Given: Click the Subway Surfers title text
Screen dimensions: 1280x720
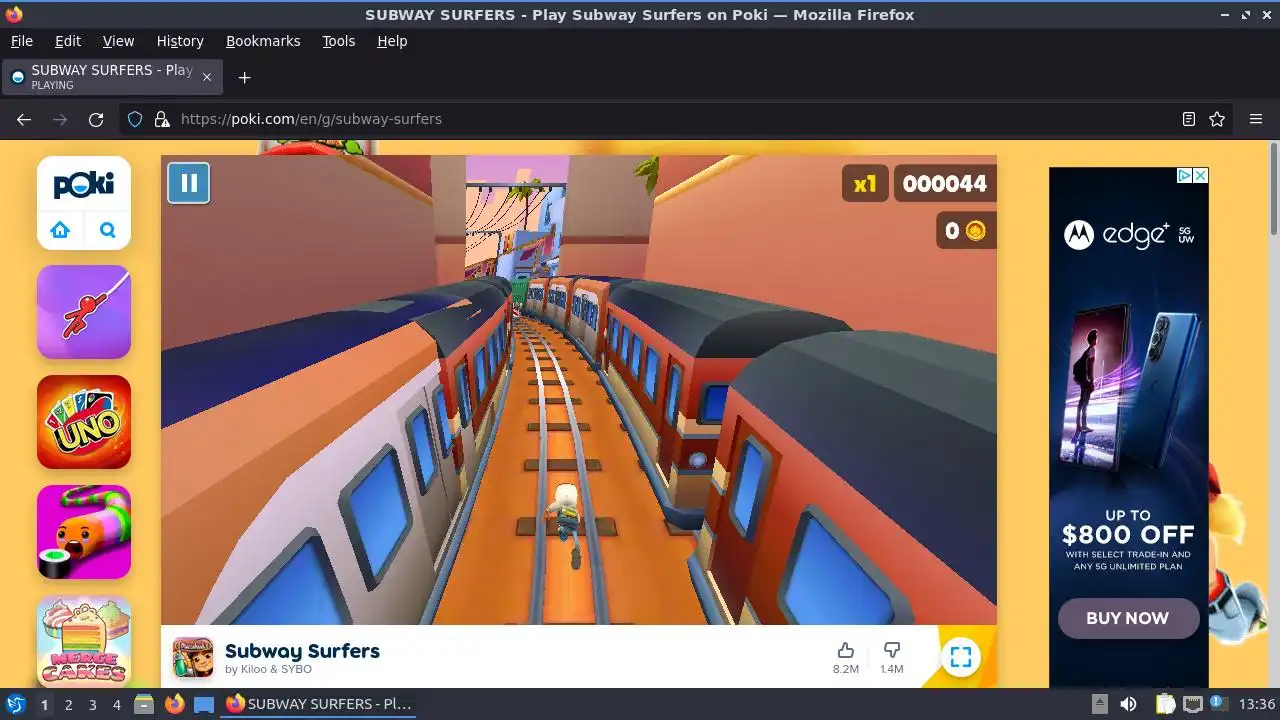Looking at the screenshot, I should pos(302,651).
